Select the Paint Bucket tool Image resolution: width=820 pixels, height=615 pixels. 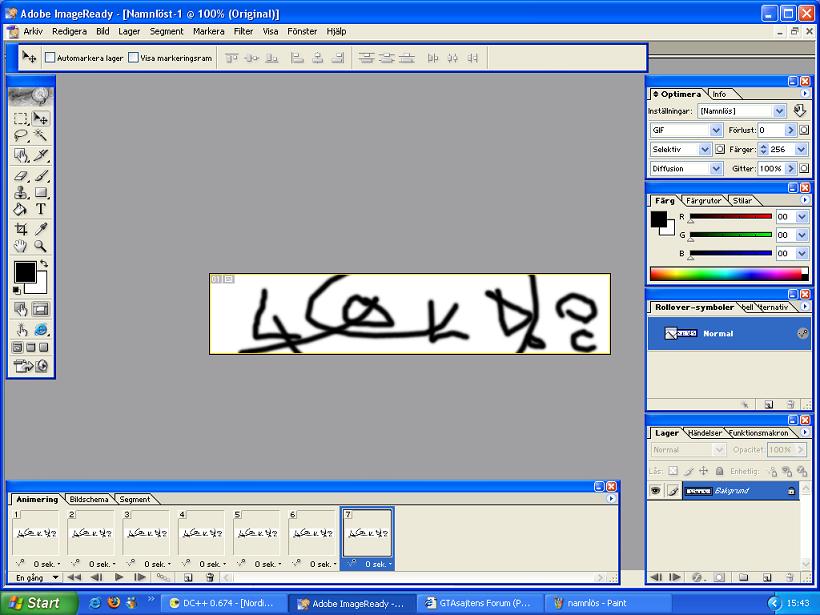tap(21, 210)
